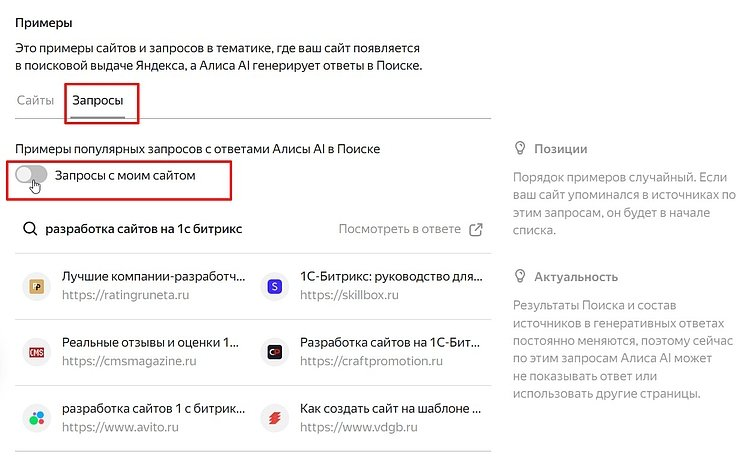
Task: Click the skillbox.ru favicon
Action: [x=274, y=286]
